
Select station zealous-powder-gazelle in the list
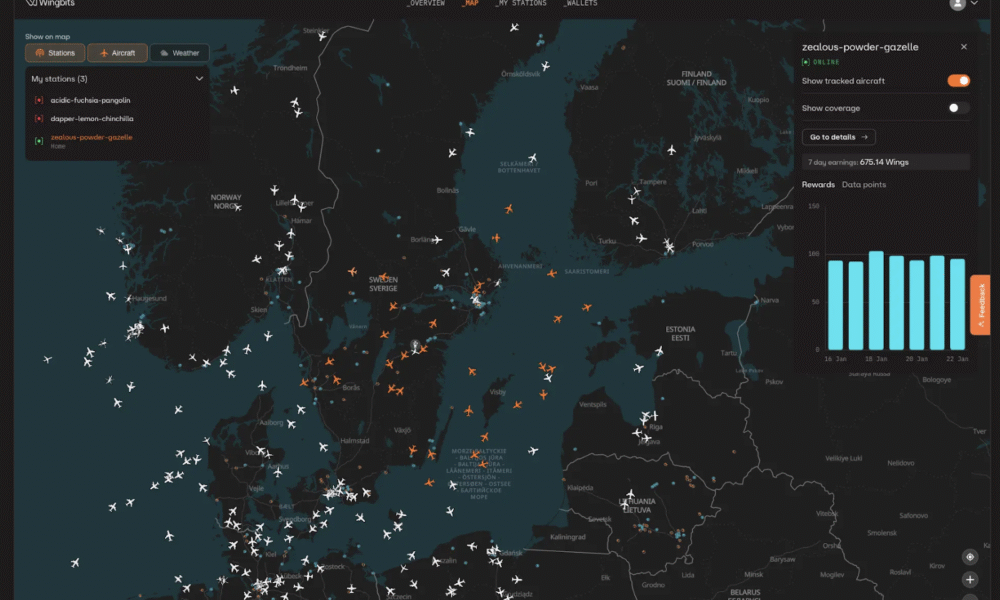pyautogui.click(x=92, y=137)
